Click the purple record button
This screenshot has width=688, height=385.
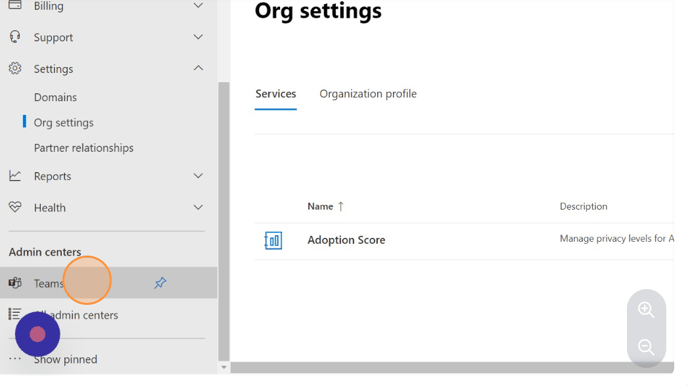tap(37, 335)
